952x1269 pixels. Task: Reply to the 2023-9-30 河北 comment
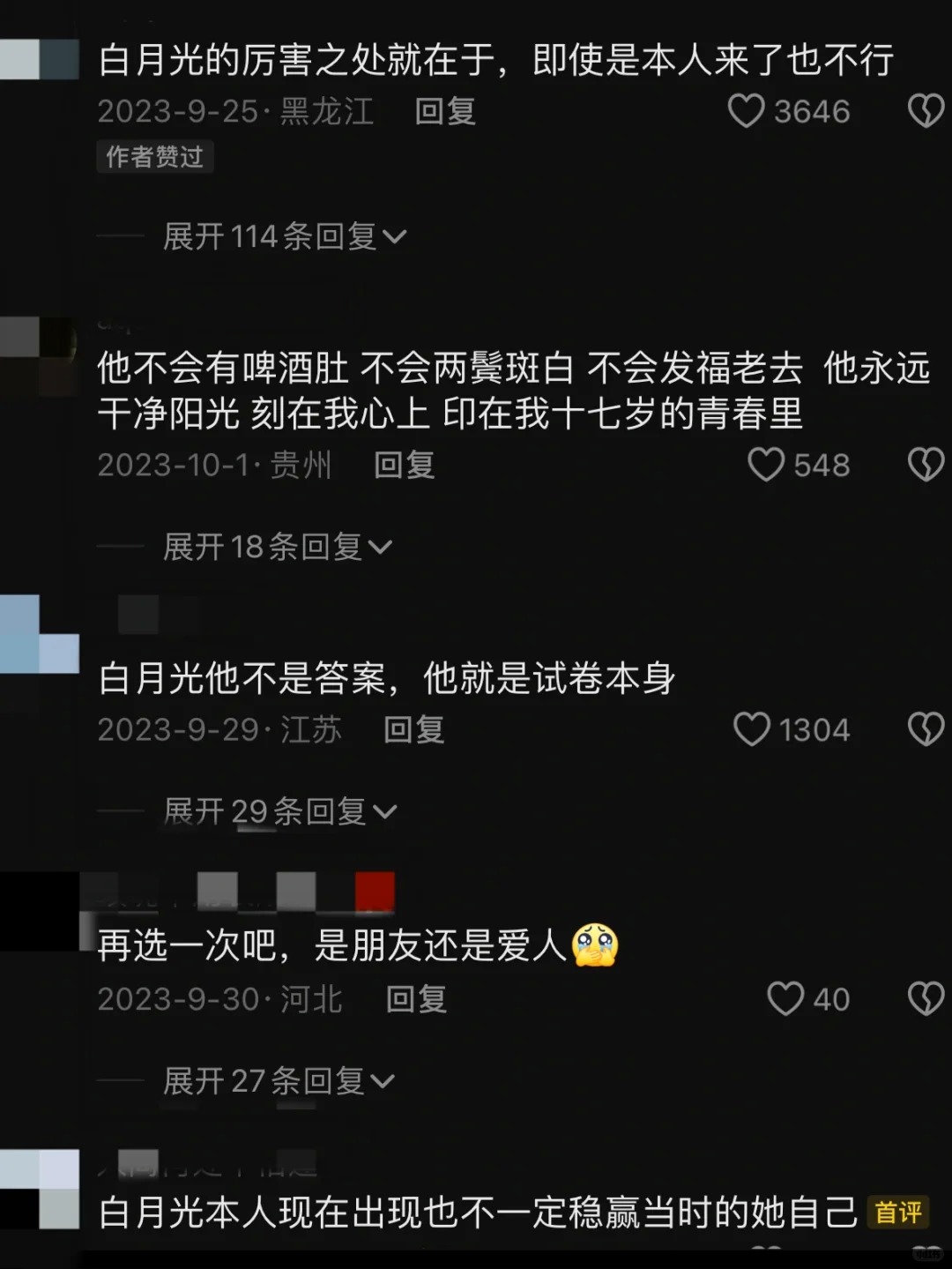(416, 999)
